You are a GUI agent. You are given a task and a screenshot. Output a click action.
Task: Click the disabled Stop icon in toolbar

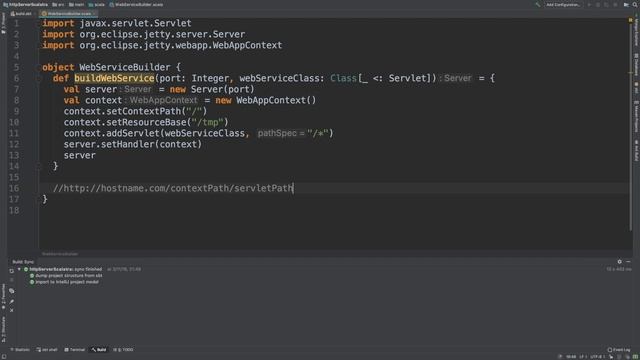(x=616, y=4)
